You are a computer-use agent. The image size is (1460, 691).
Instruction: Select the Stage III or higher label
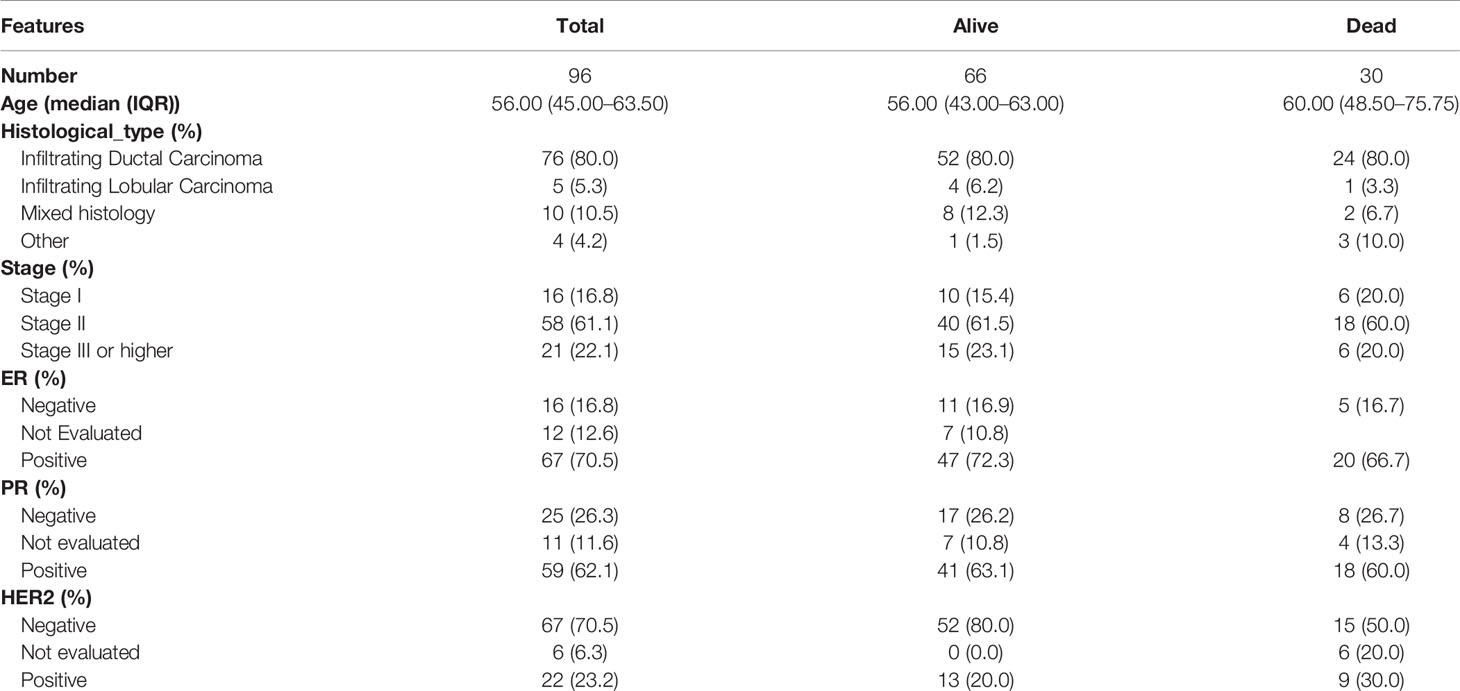coord(97,351)
